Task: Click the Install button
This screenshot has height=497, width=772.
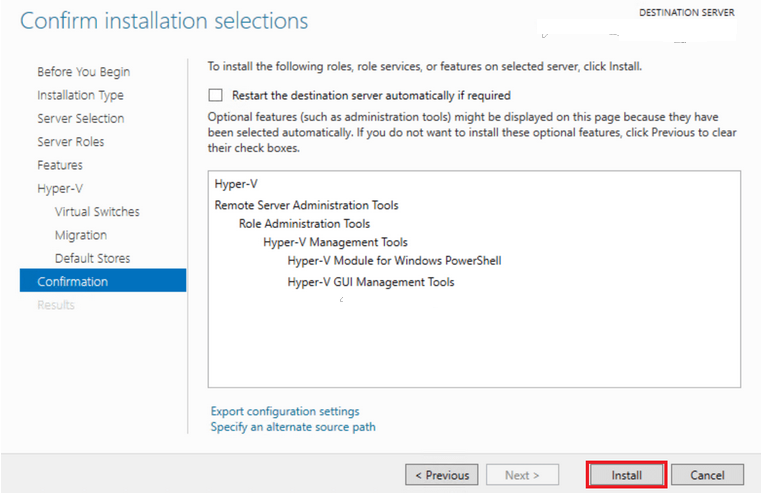Action: [626, 475]
